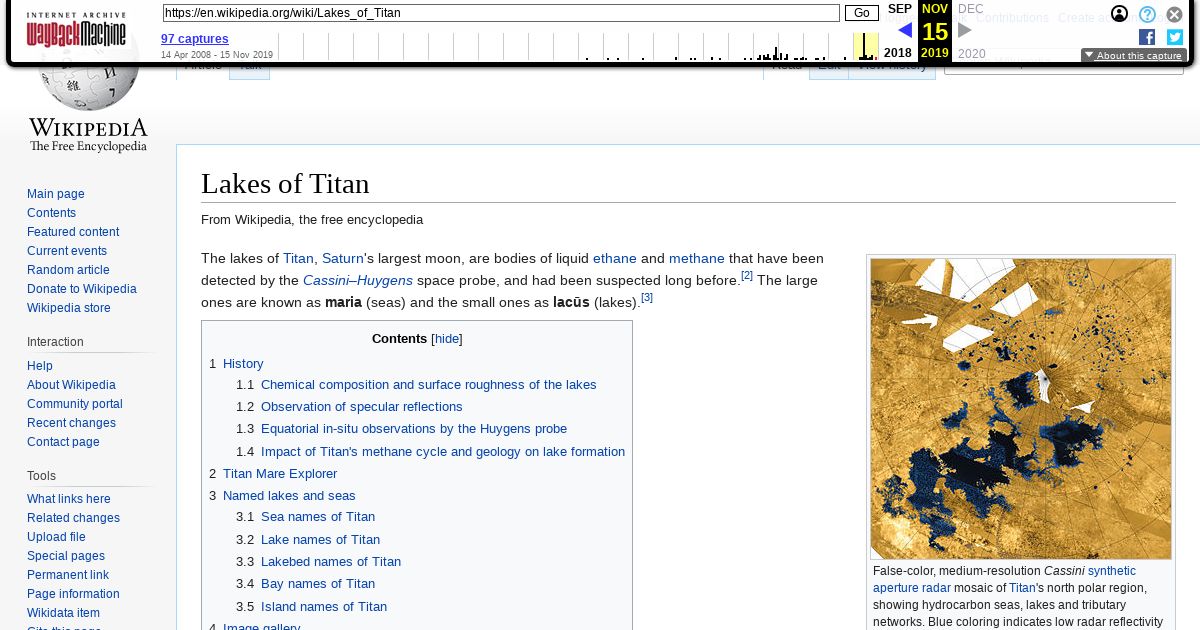Jump to Sea names of Titan section

tap(318, 517)
